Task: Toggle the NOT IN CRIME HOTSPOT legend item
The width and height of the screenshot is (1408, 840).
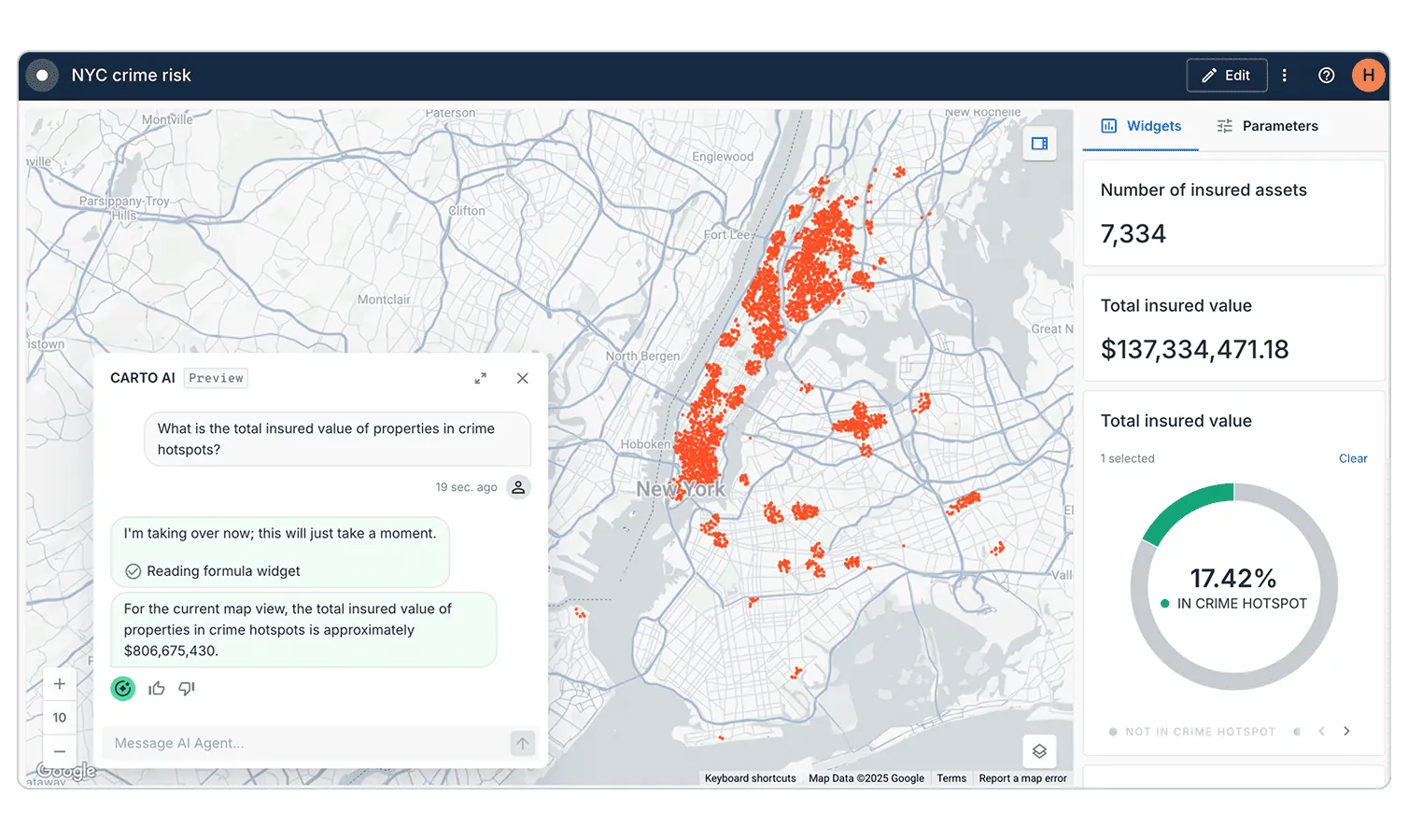Action: 1192,731
